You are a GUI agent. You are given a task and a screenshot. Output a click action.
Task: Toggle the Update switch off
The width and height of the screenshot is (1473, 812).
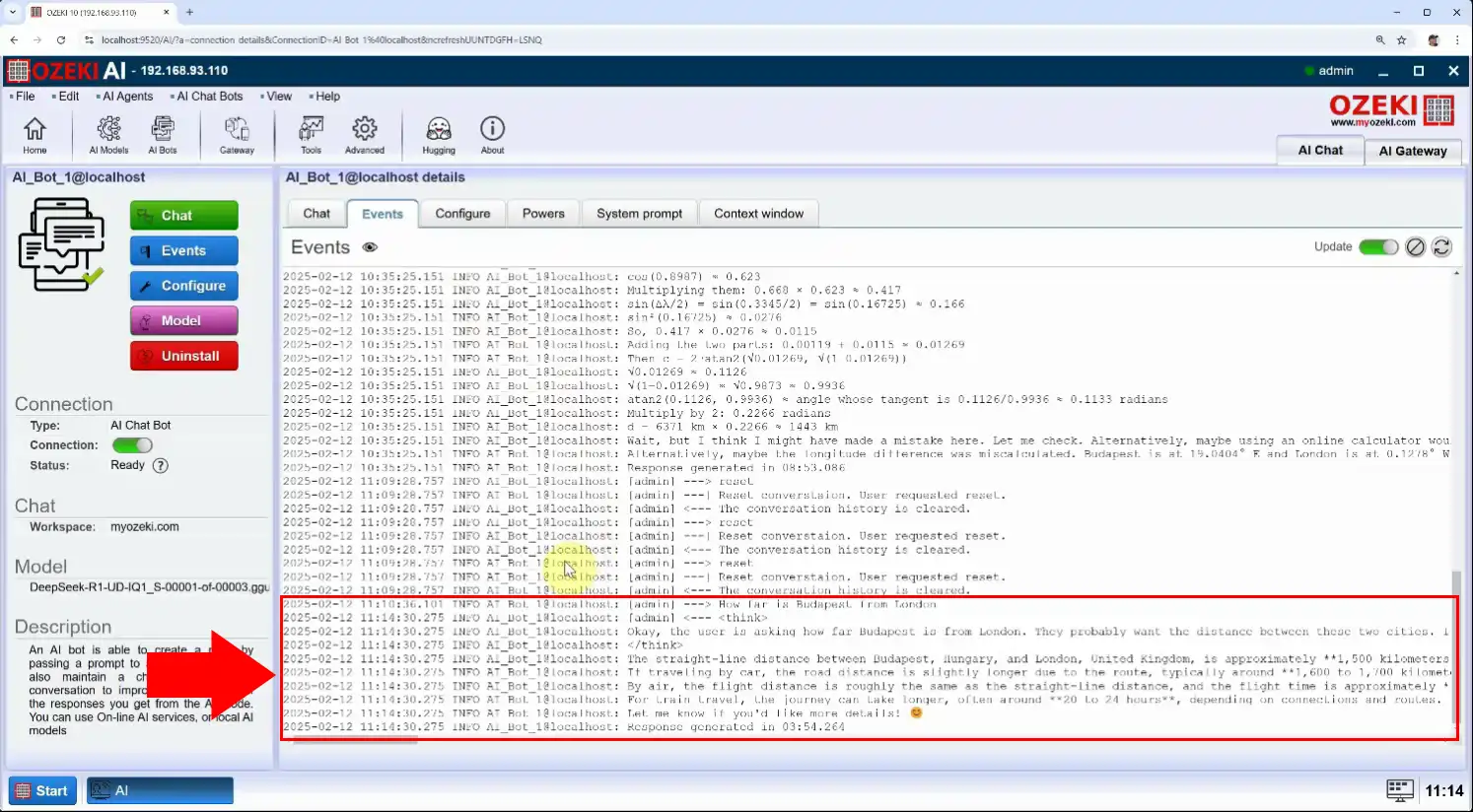[1378, 246]
